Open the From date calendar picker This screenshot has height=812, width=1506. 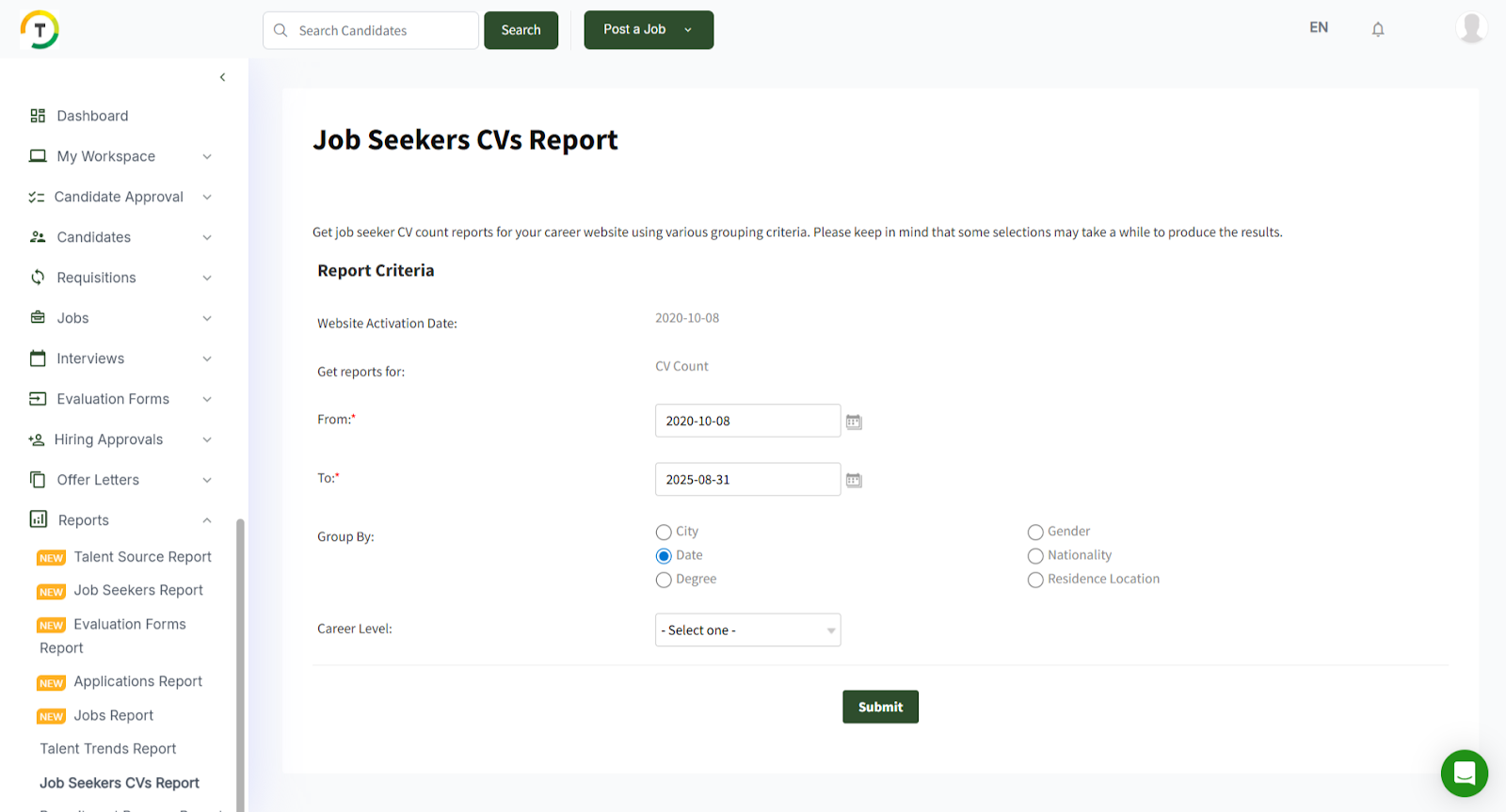click(854, 422)
